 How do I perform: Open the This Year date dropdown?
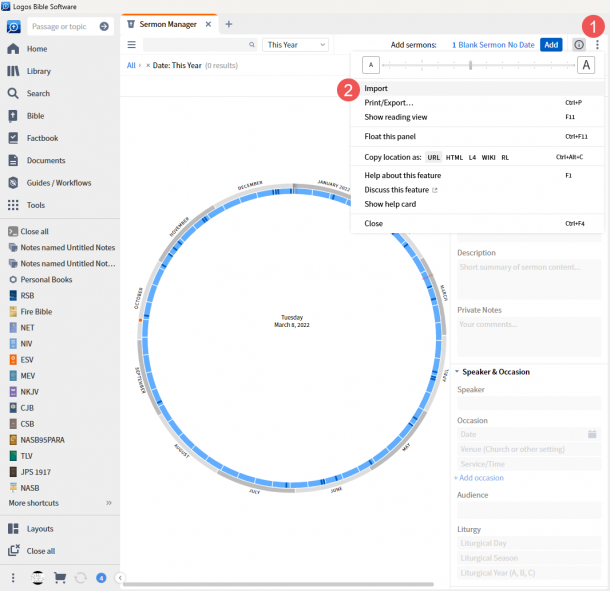pyautogui.click(x=296, y=45)
